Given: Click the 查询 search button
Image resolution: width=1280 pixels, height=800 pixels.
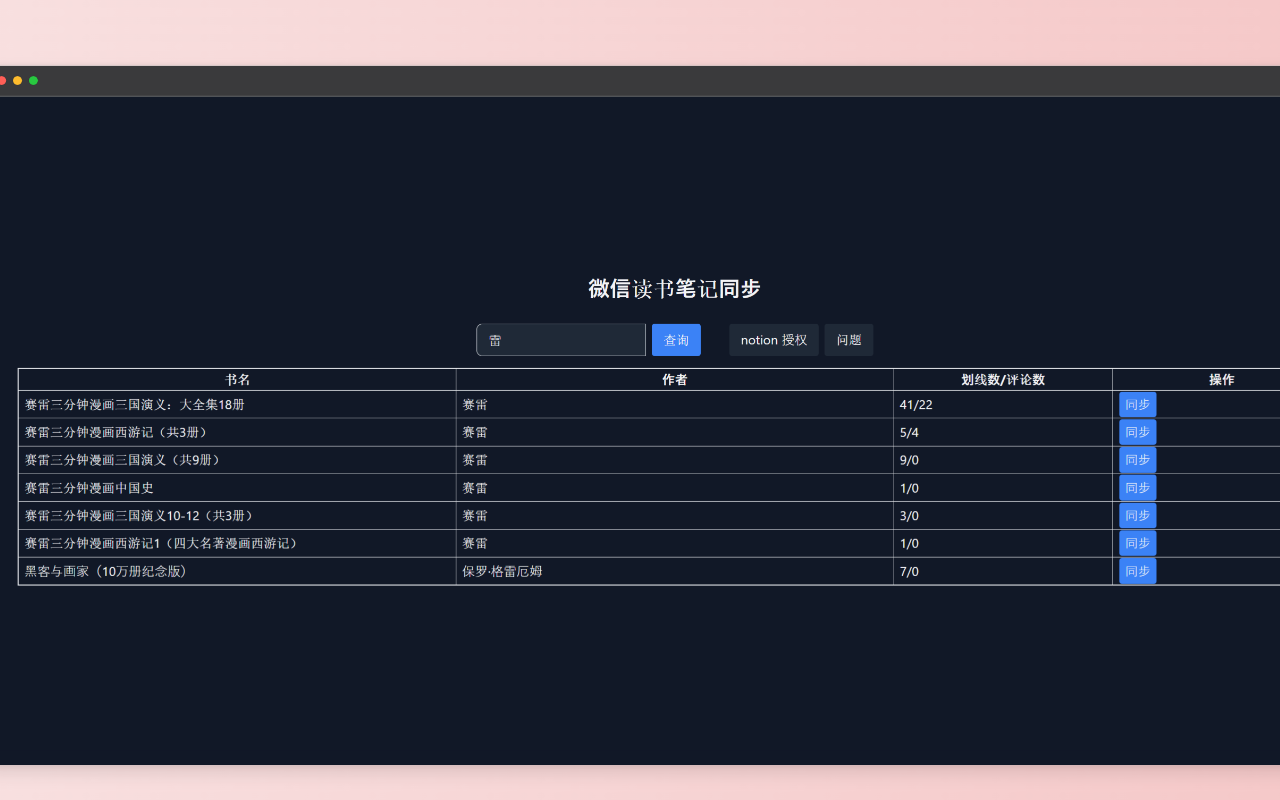Looking at the screenshot, I should click(x=676, y=340).
